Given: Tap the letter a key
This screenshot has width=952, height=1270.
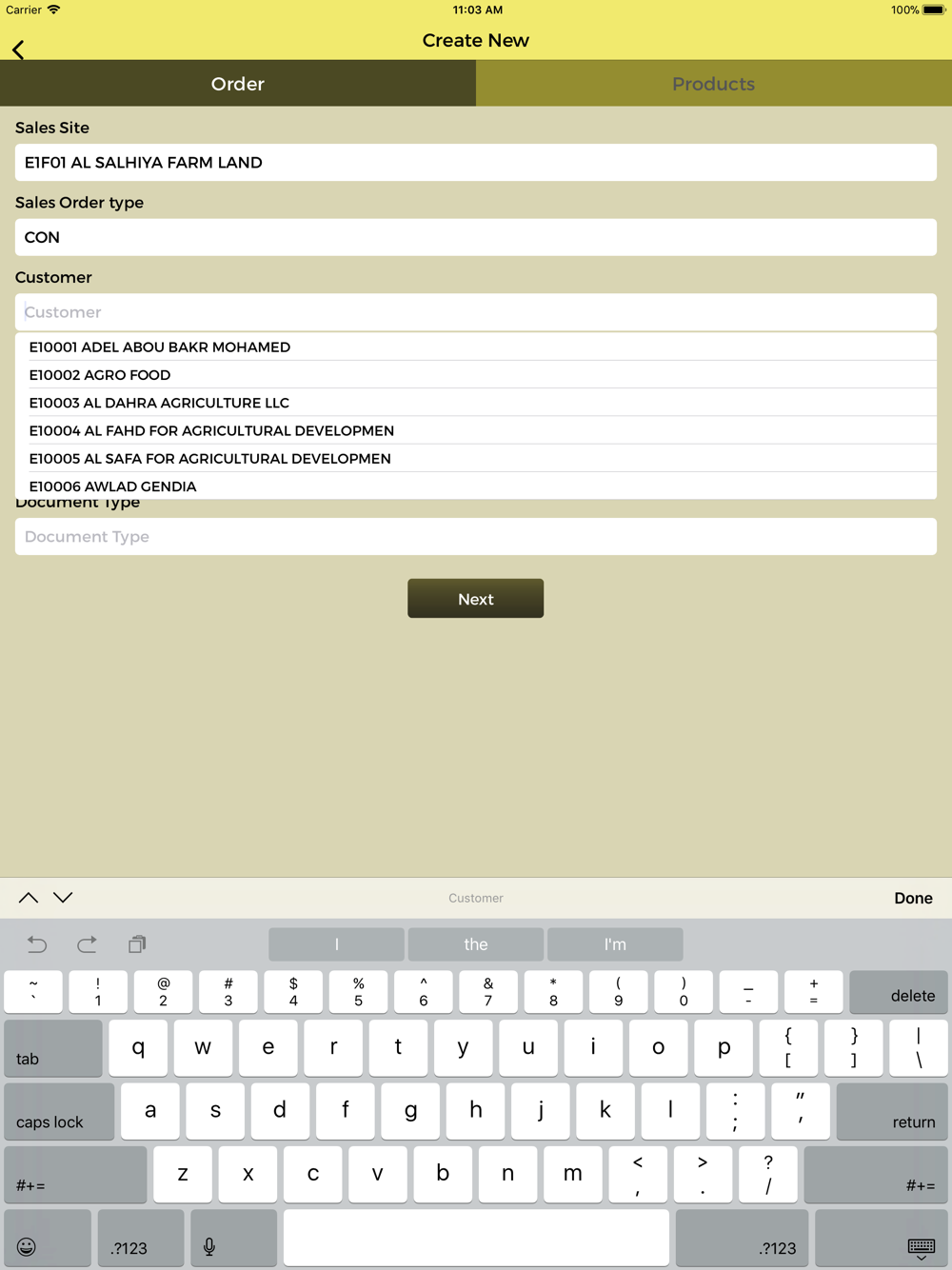Looking at the screenshot, I should pyautogui.click(x=150, y=1111).
